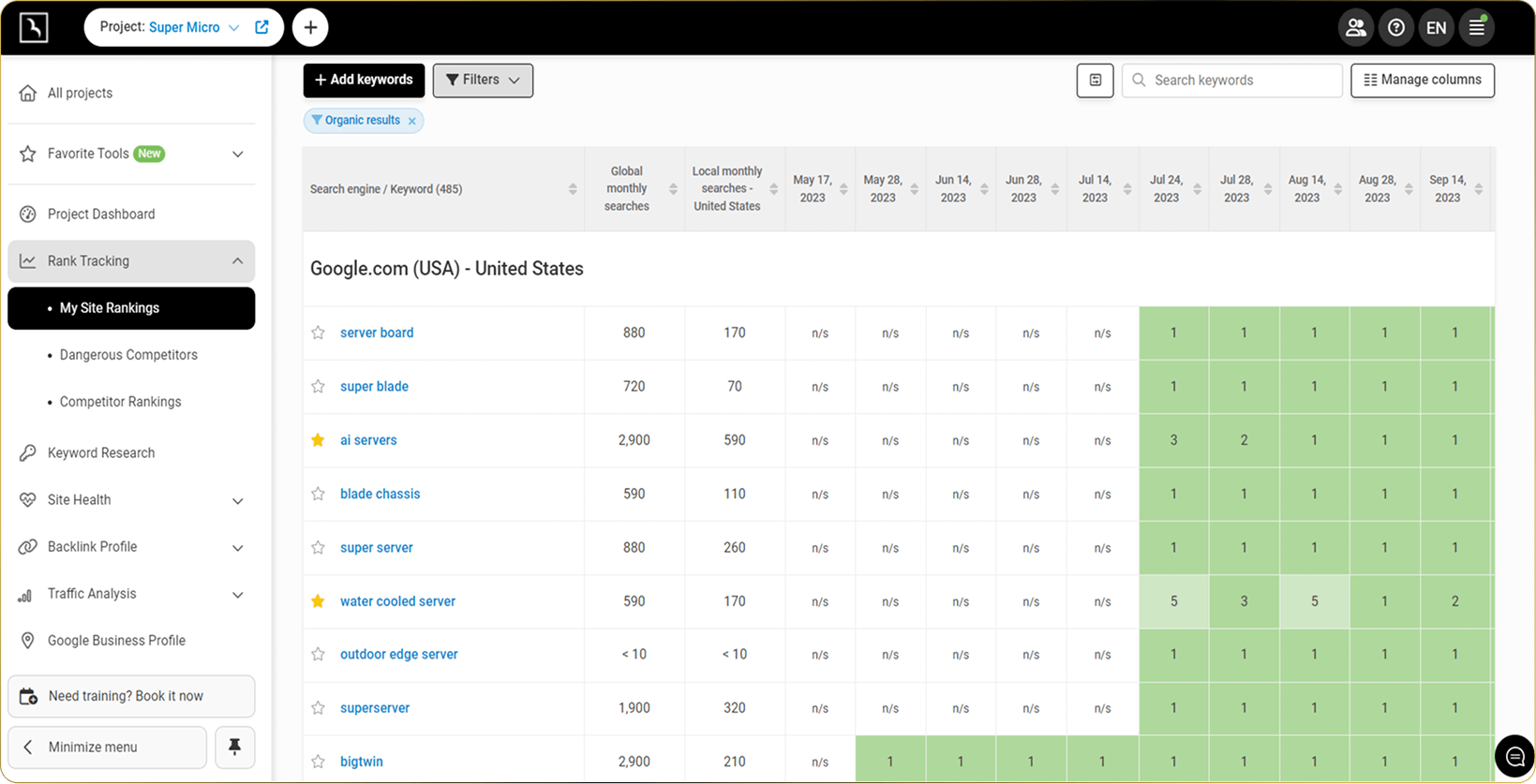
Task: Click the pin menu icon in sidebar
Action: 234,747
